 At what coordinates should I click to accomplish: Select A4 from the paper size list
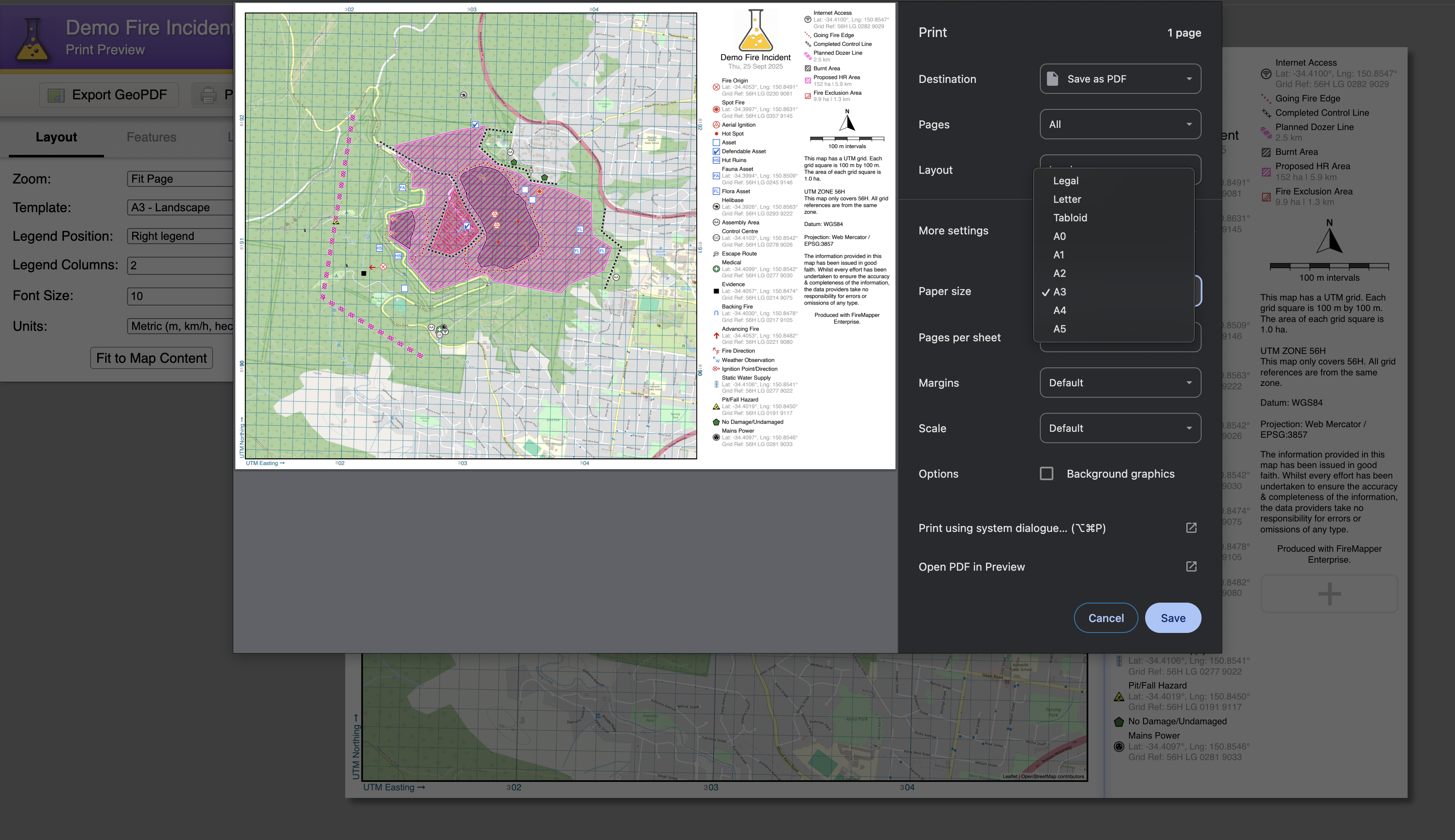[x=1059, y=311]
